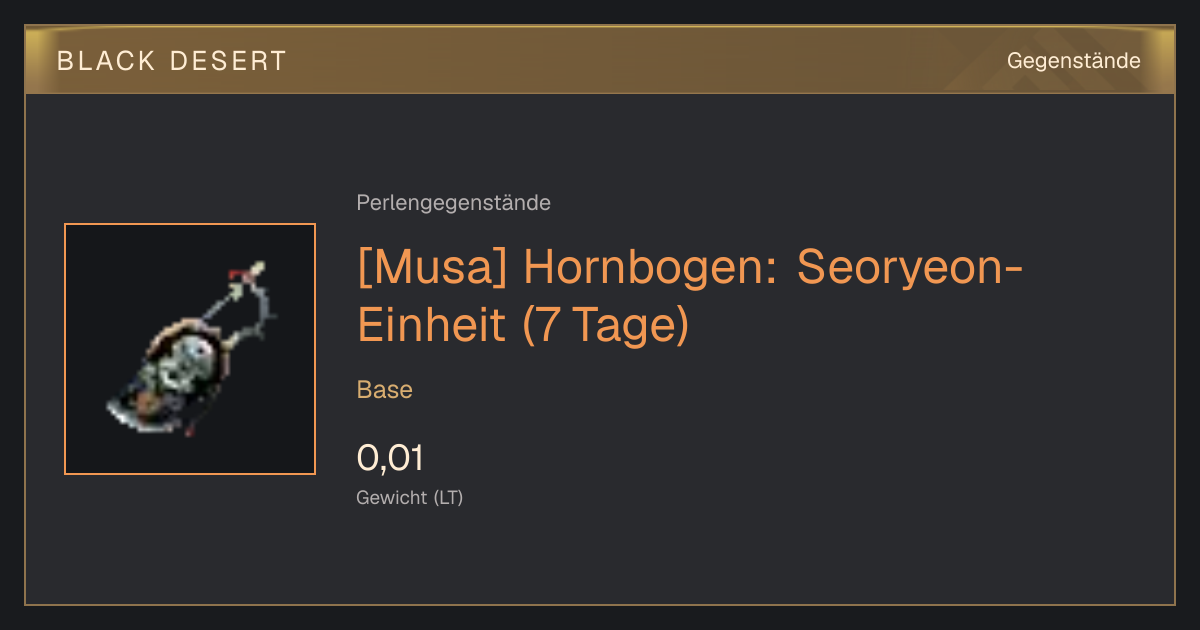Click the Hornbogen item icon thumbnail
The width and height of the screenshot is (1200, 630).
(x=190, y=349)
